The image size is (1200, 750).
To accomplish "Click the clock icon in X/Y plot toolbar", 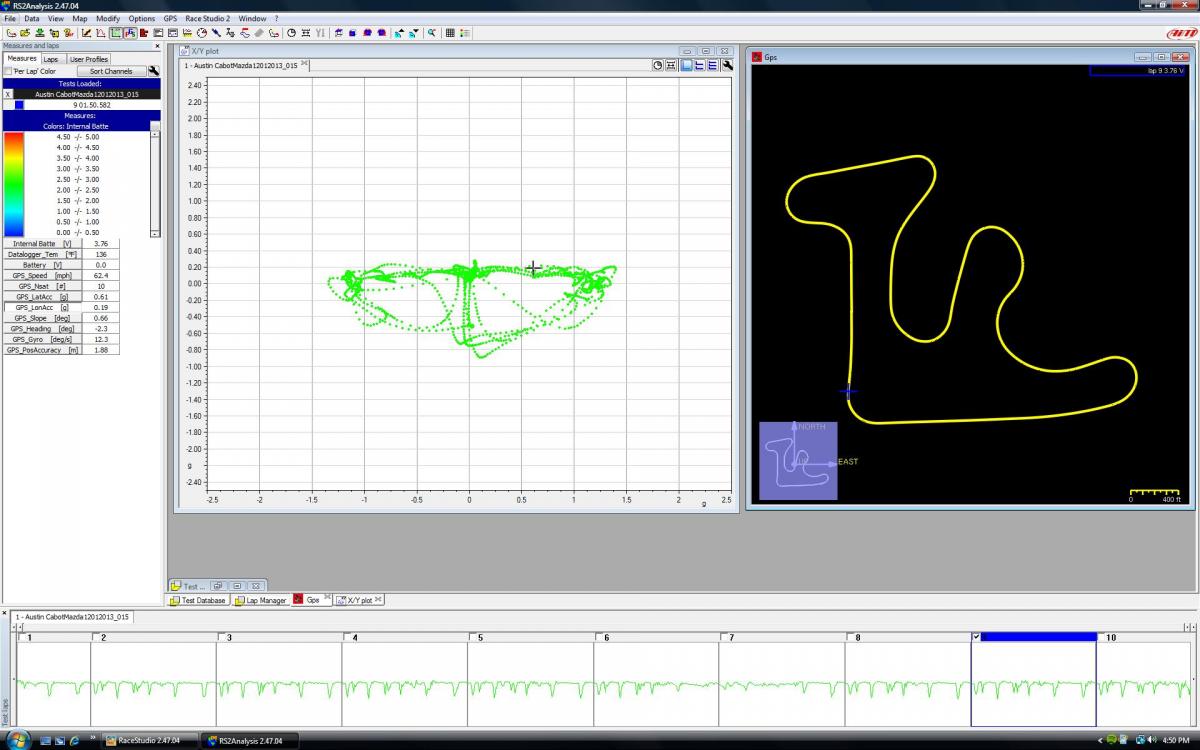I will (658, 65).
